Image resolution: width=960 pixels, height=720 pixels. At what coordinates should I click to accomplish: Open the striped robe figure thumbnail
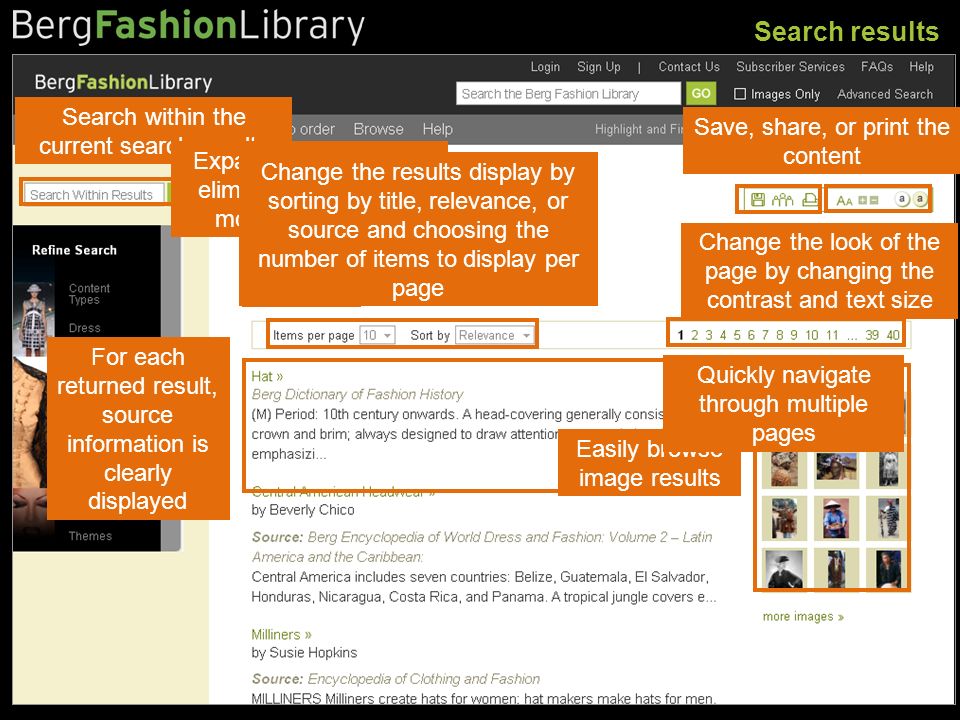(888, 517)
